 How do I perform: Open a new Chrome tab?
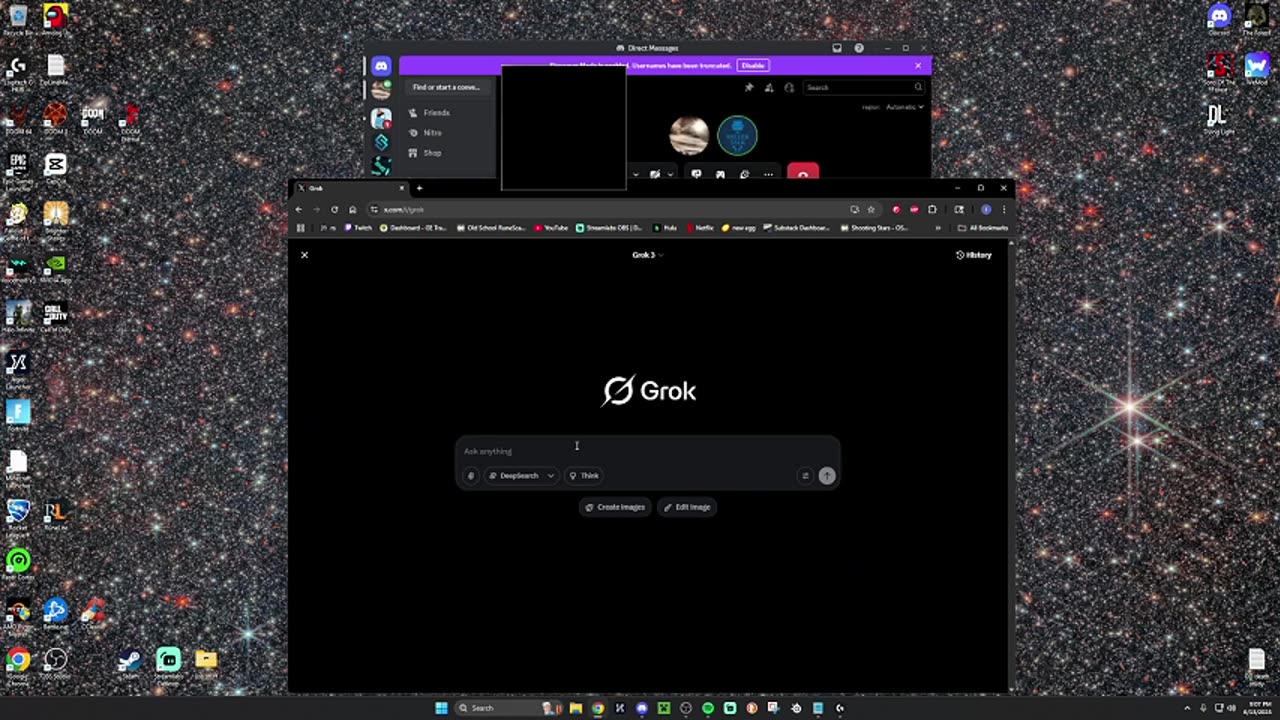tap(419, 188)
